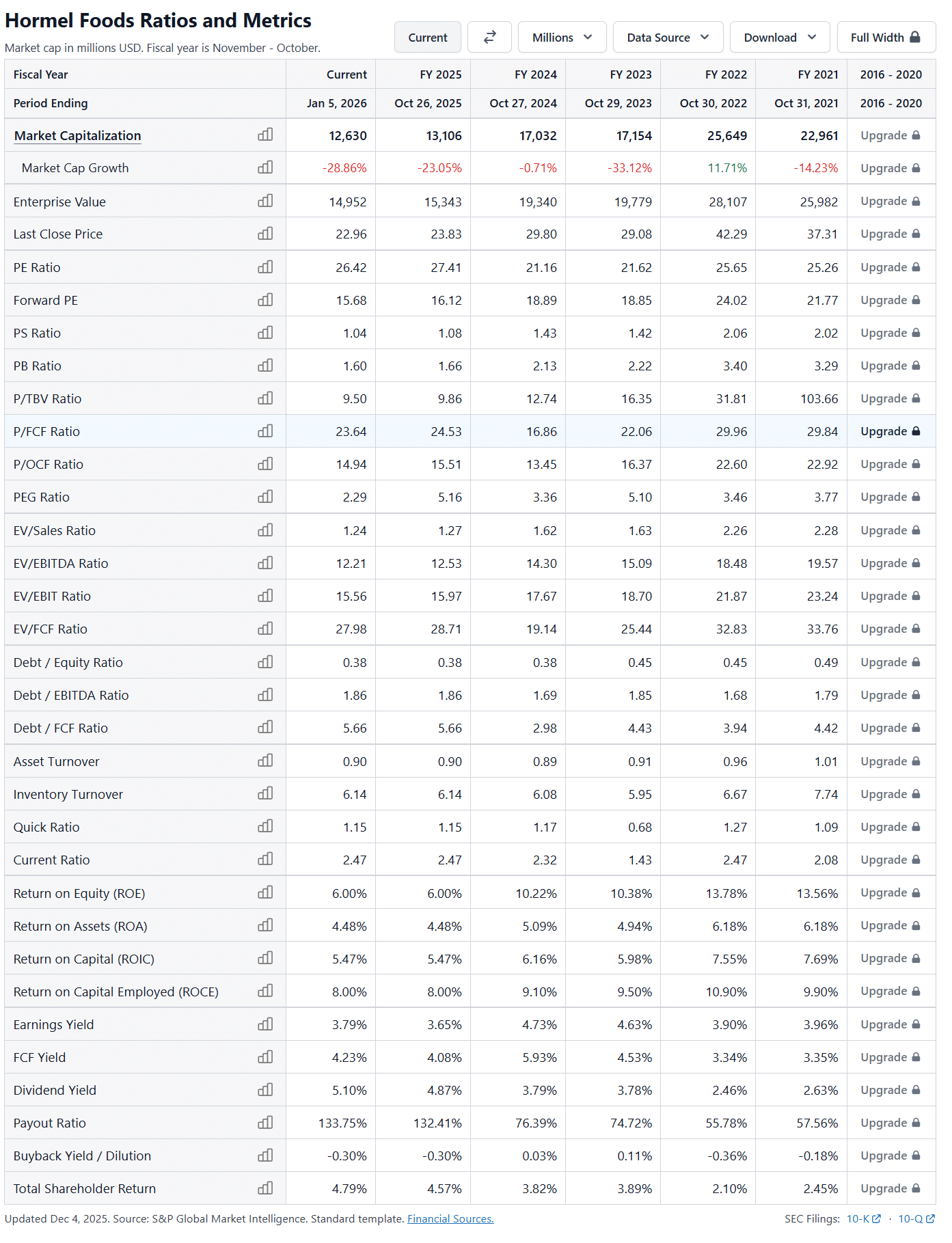Toggle the Full Width locked button
Screen dimensions: 952x1243
886,37
